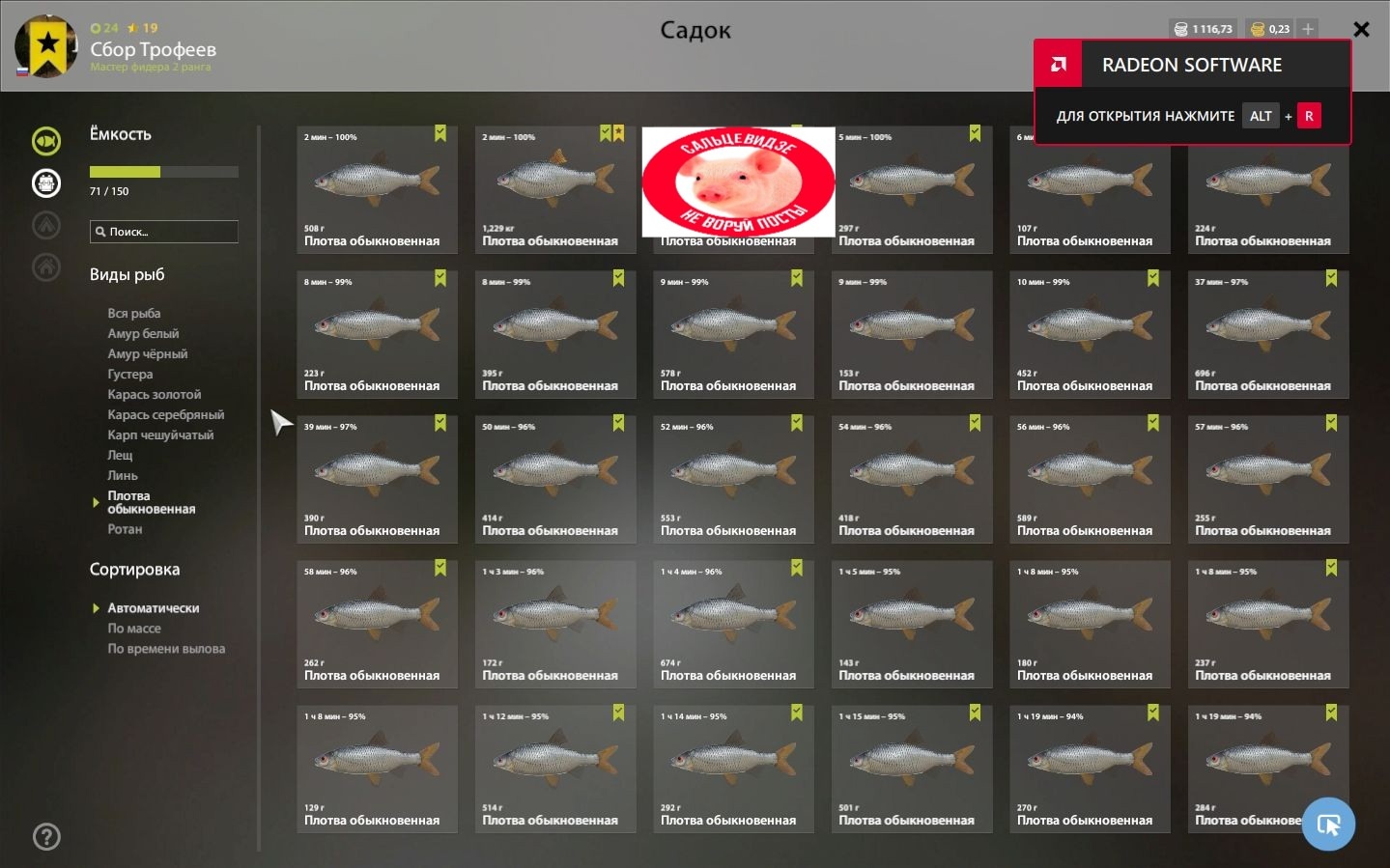Select the home base icon

tap(46, 266)
